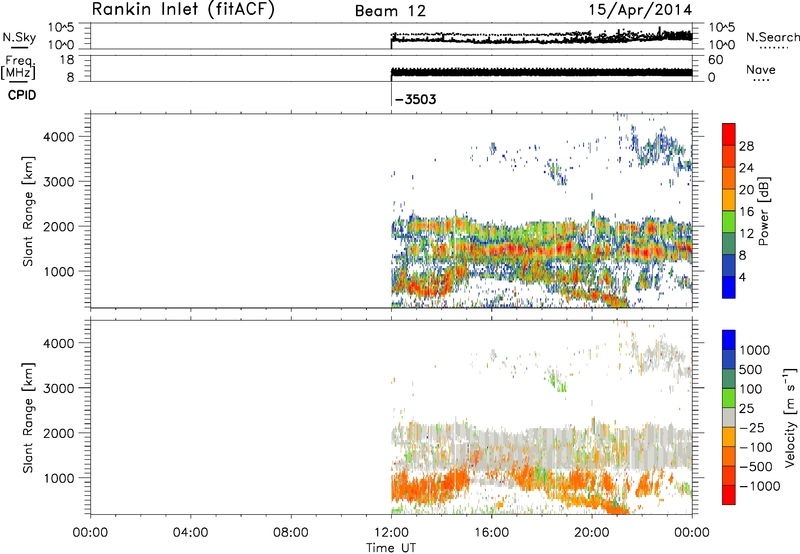Click the '2000' tick of the velocity panel
The width and height of the screenshot is (800, 554).
[x=58, y=433]
